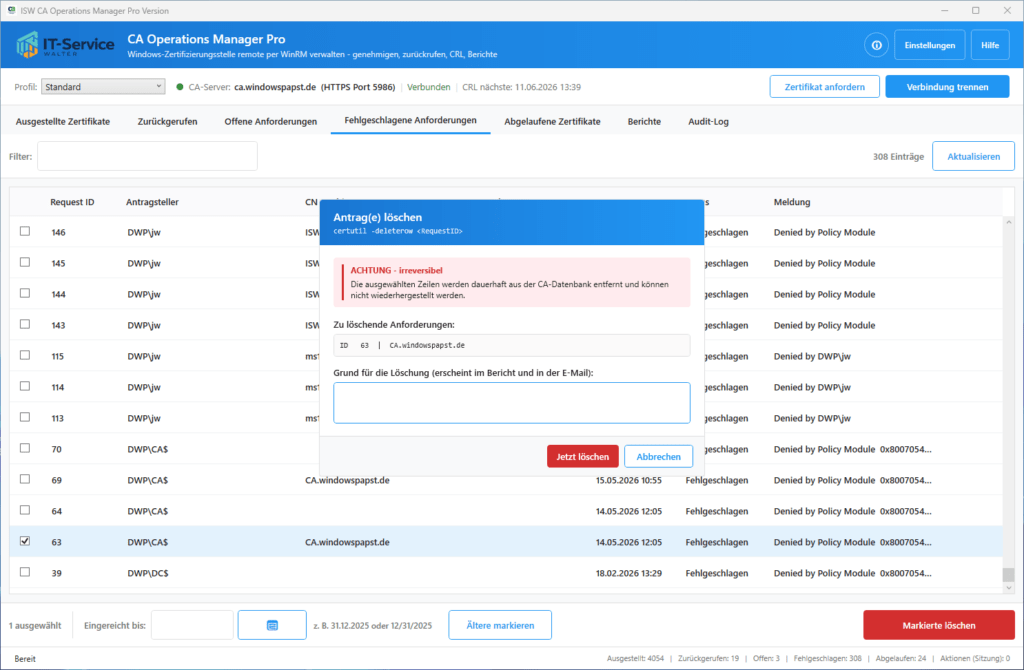Click Zertifikat anfordern button
The width and height of the screenshot is (1024, 670).
pyautogui.click(x=824, y=87)
